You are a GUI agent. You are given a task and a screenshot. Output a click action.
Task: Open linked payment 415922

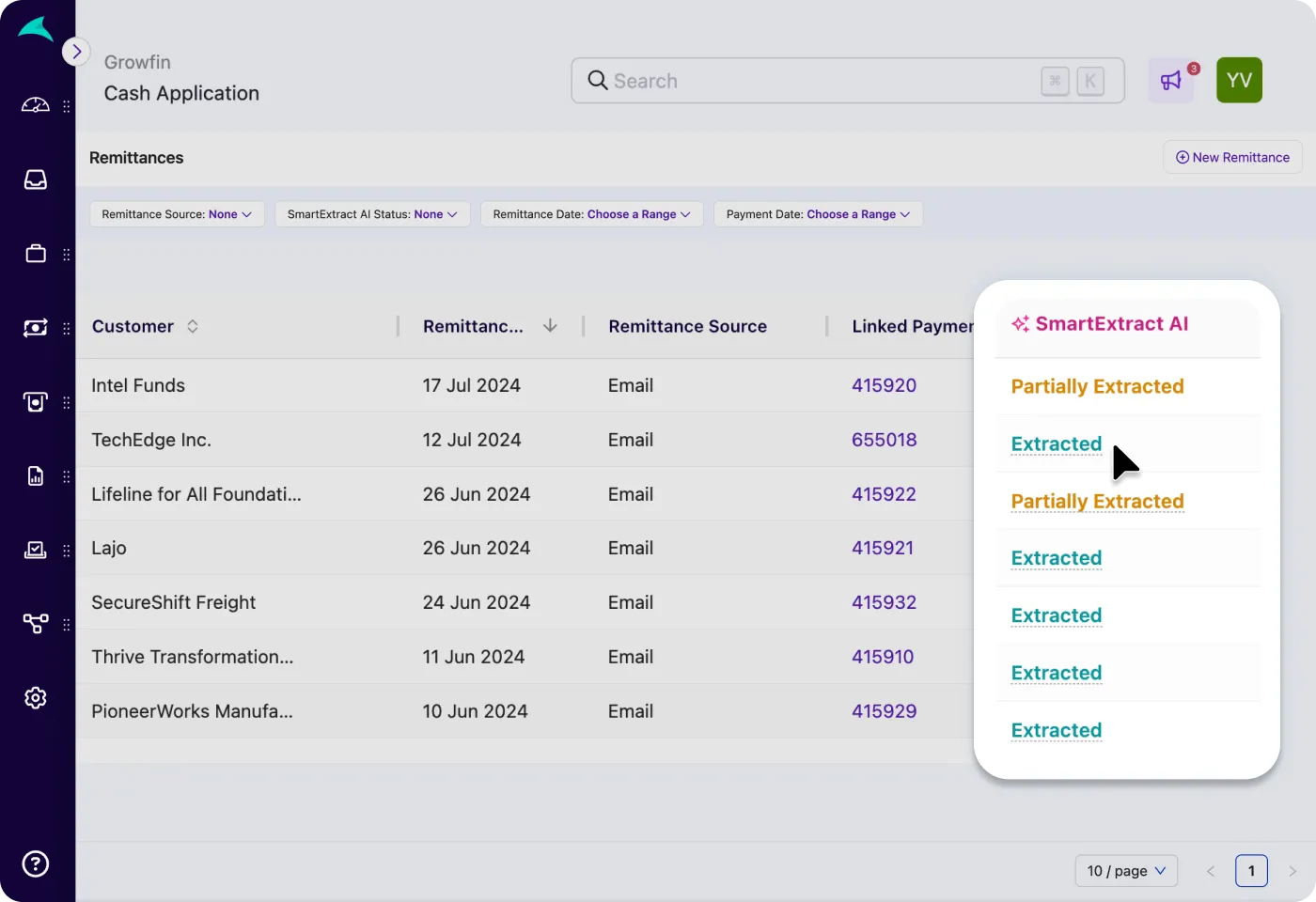884,494
